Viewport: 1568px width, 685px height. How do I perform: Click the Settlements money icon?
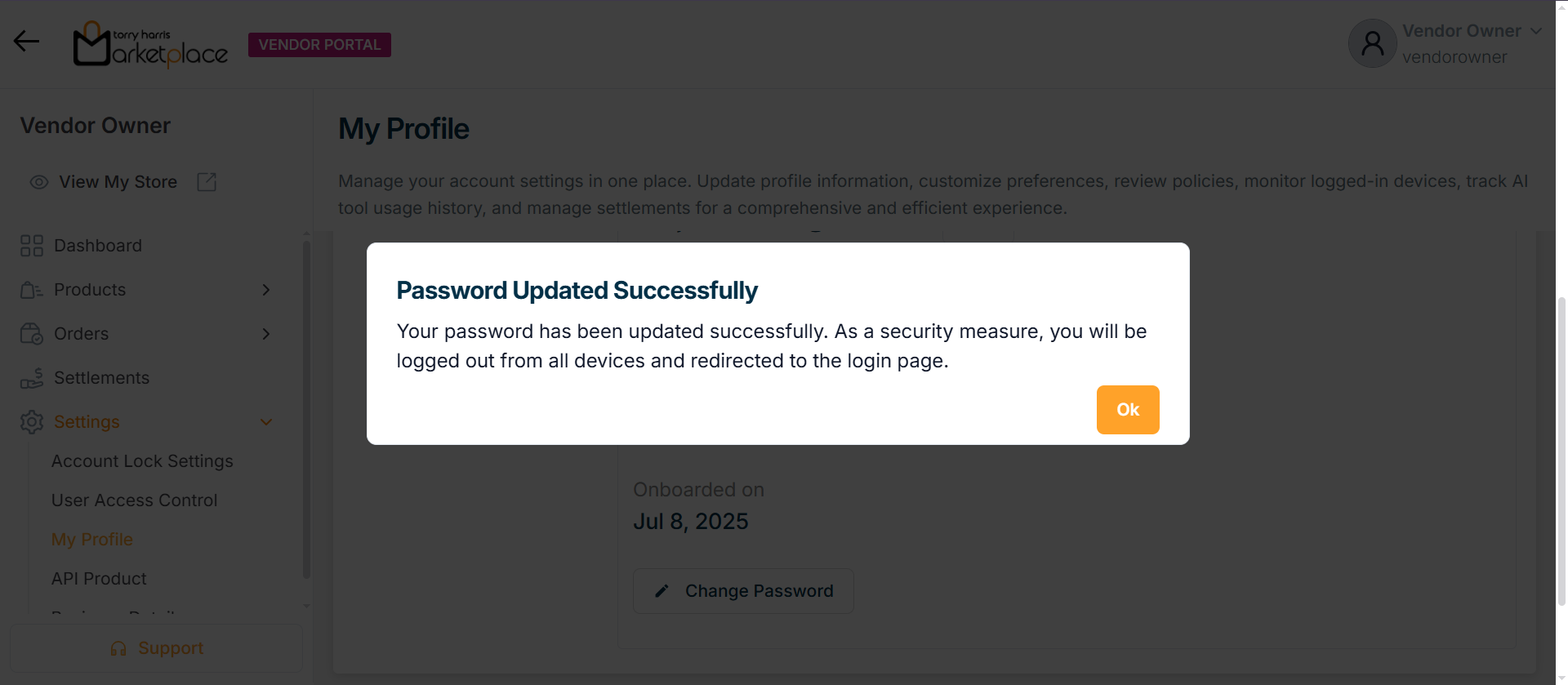point(32,378)
